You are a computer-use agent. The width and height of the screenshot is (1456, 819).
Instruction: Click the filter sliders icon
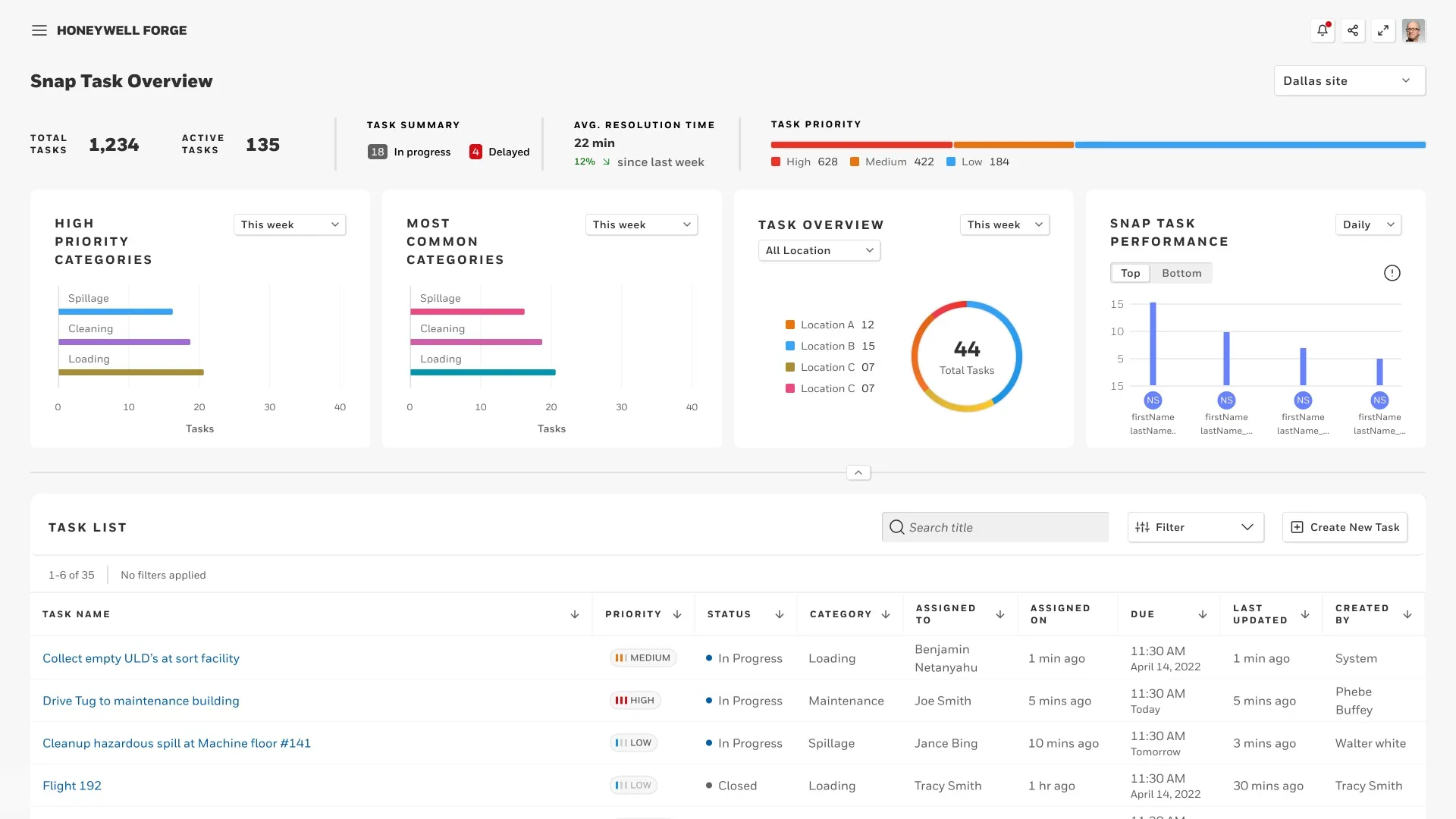click(x=1143, y=527)
